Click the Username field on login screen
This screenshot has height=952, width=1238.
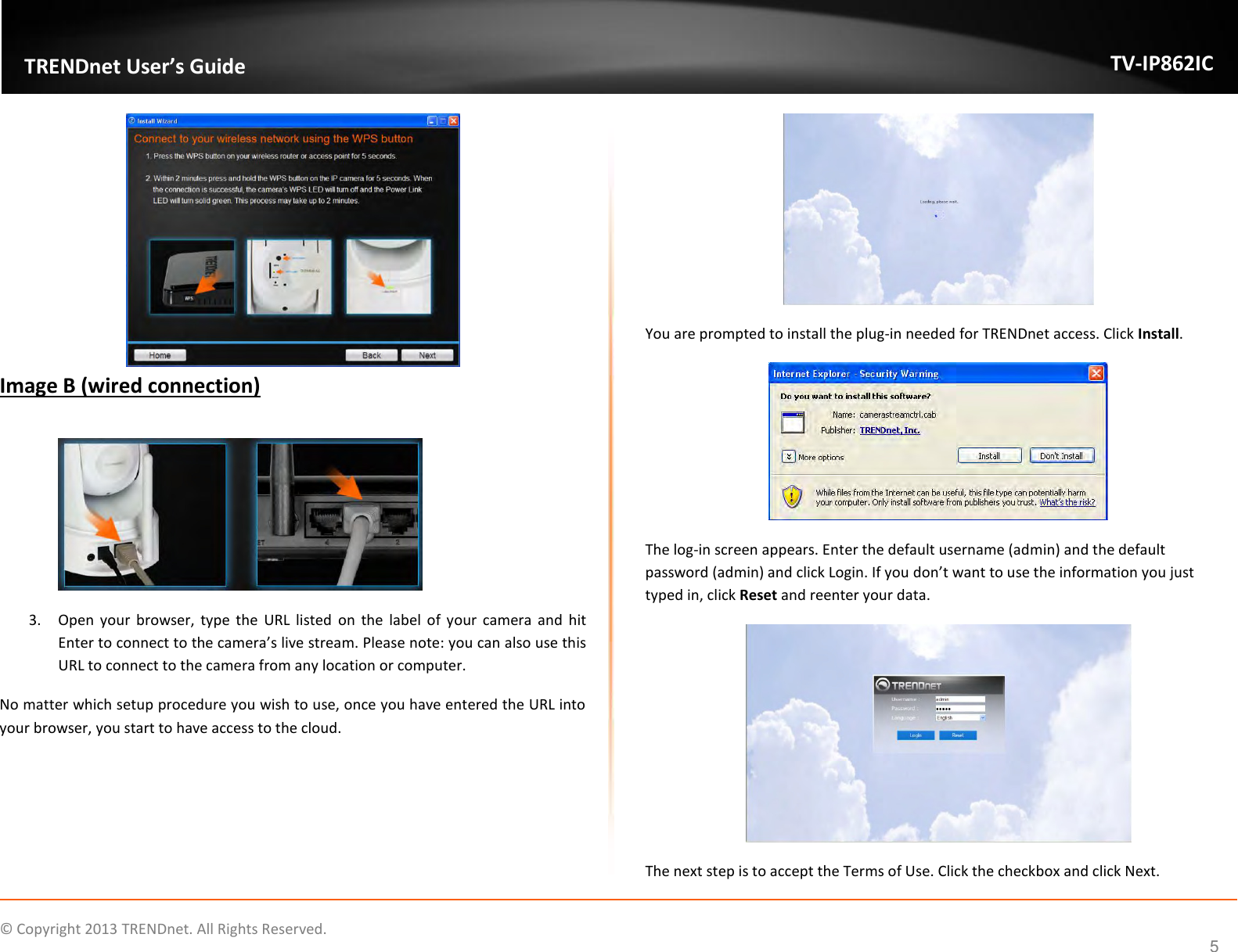[959, 699]
